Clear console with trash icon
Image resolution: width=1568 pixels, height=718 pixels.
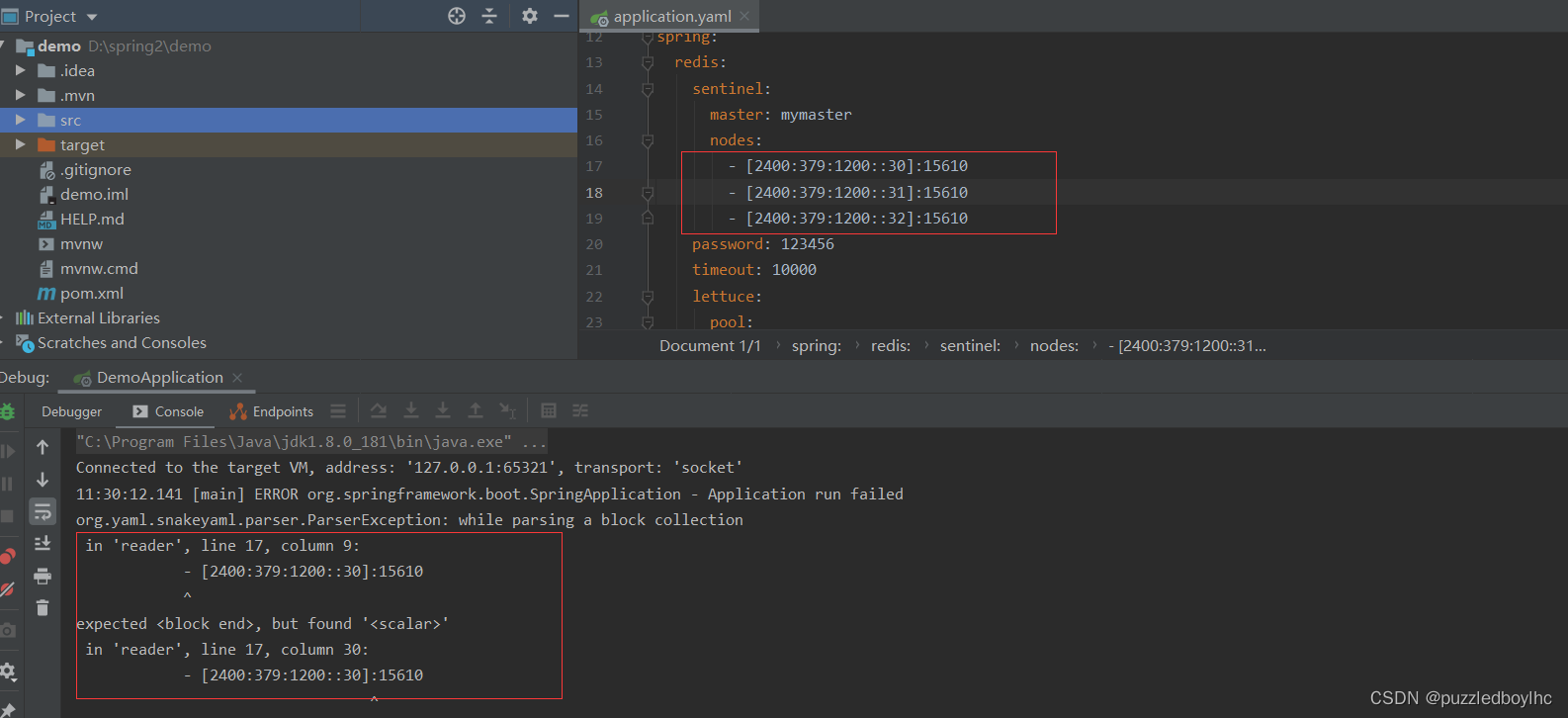[43, 607]
